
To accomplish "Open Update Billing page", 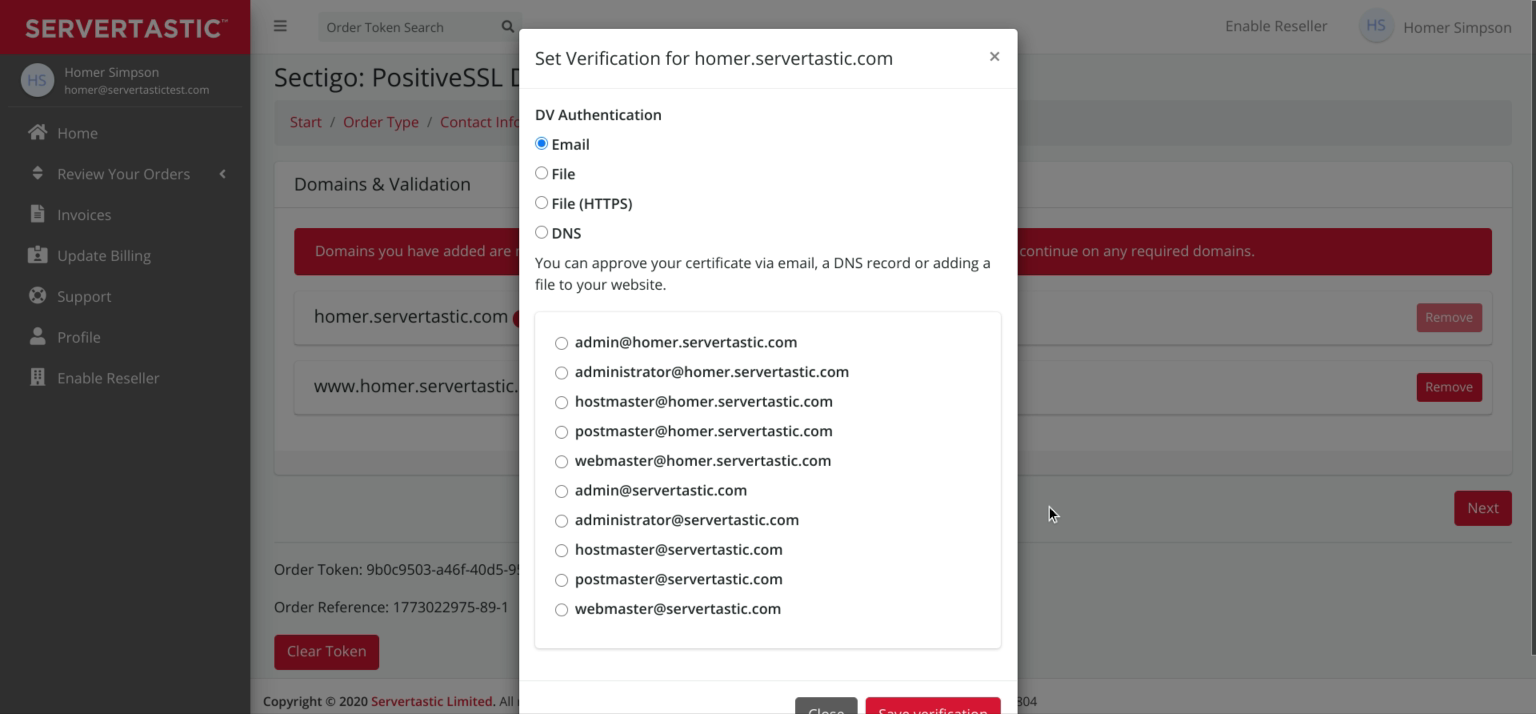I will tap(125, 256).
